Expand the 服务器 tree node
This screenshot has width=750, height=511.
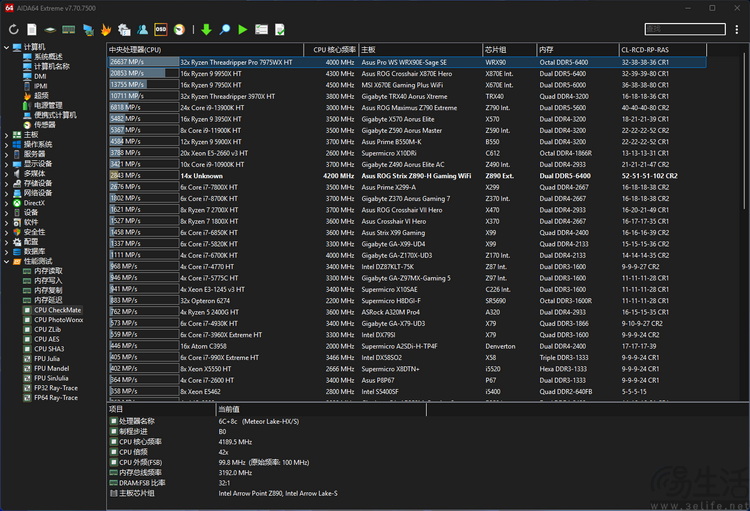(x=6, y=154)
